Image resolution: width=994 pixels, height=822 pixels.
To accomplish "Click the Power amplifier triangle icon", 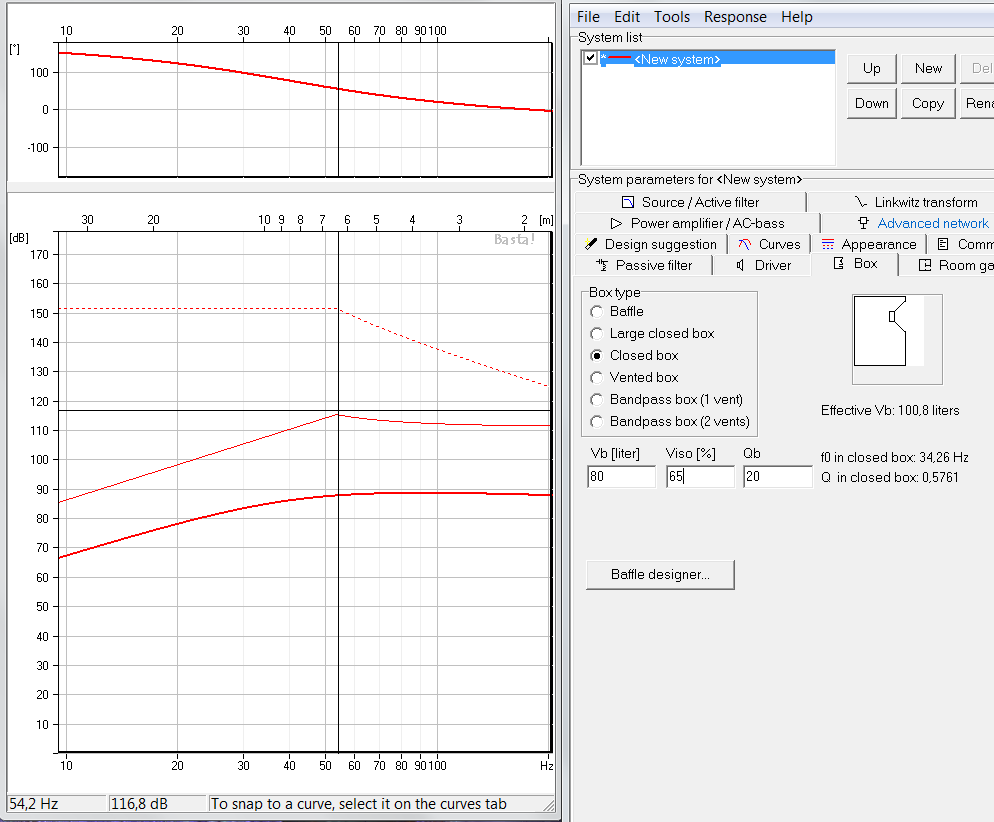I will pos(616,223).
